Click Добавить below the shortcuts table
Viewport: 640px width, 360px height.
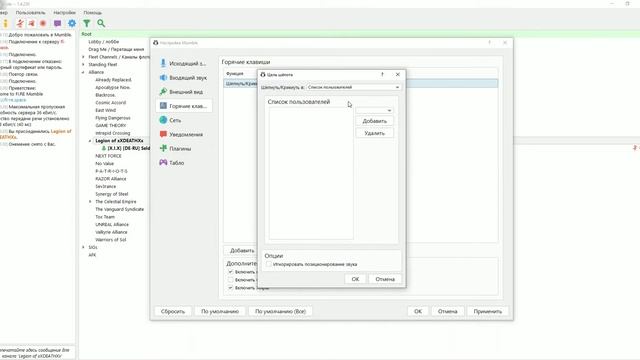click(x=242, y=250)
